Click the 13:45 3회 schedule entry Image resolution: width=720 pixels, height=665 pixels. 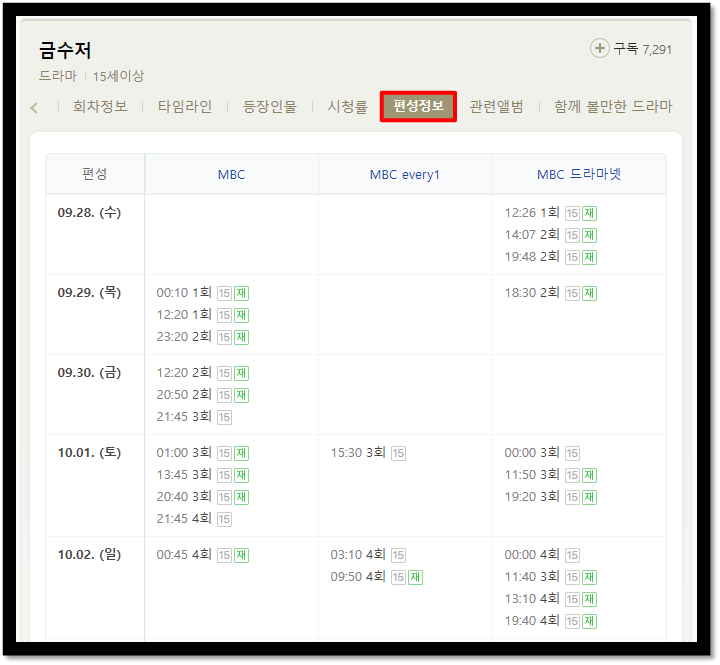[x=184, y=474]
